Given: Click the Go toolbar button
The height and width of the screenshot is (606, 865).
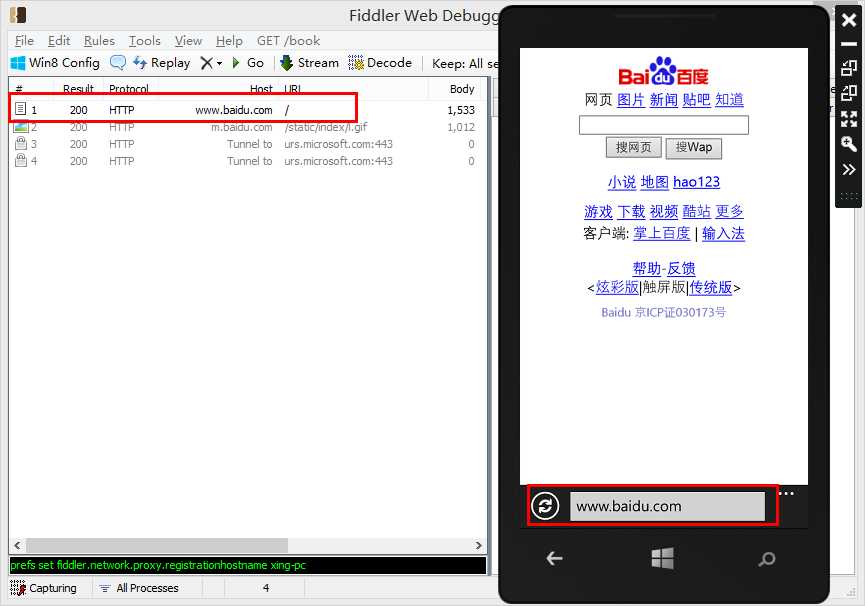Looking at the screenshot, I should click(x=248, y=63).
